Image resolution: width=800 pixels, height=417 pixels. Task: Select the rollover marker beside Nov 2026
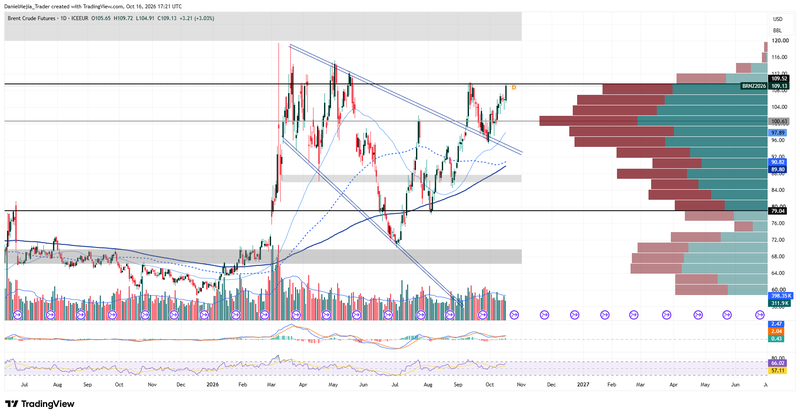tap(514, 315)
